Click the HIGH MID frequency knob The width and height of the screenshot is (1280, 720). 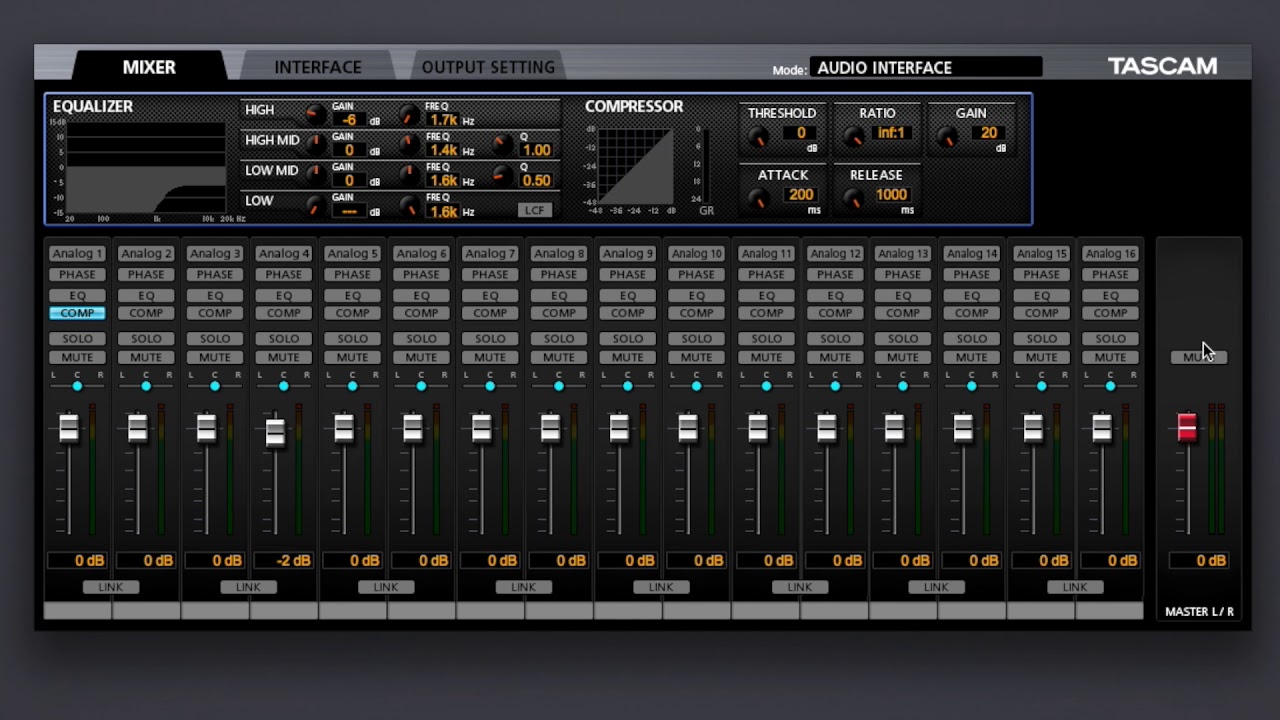coord(409,146)
